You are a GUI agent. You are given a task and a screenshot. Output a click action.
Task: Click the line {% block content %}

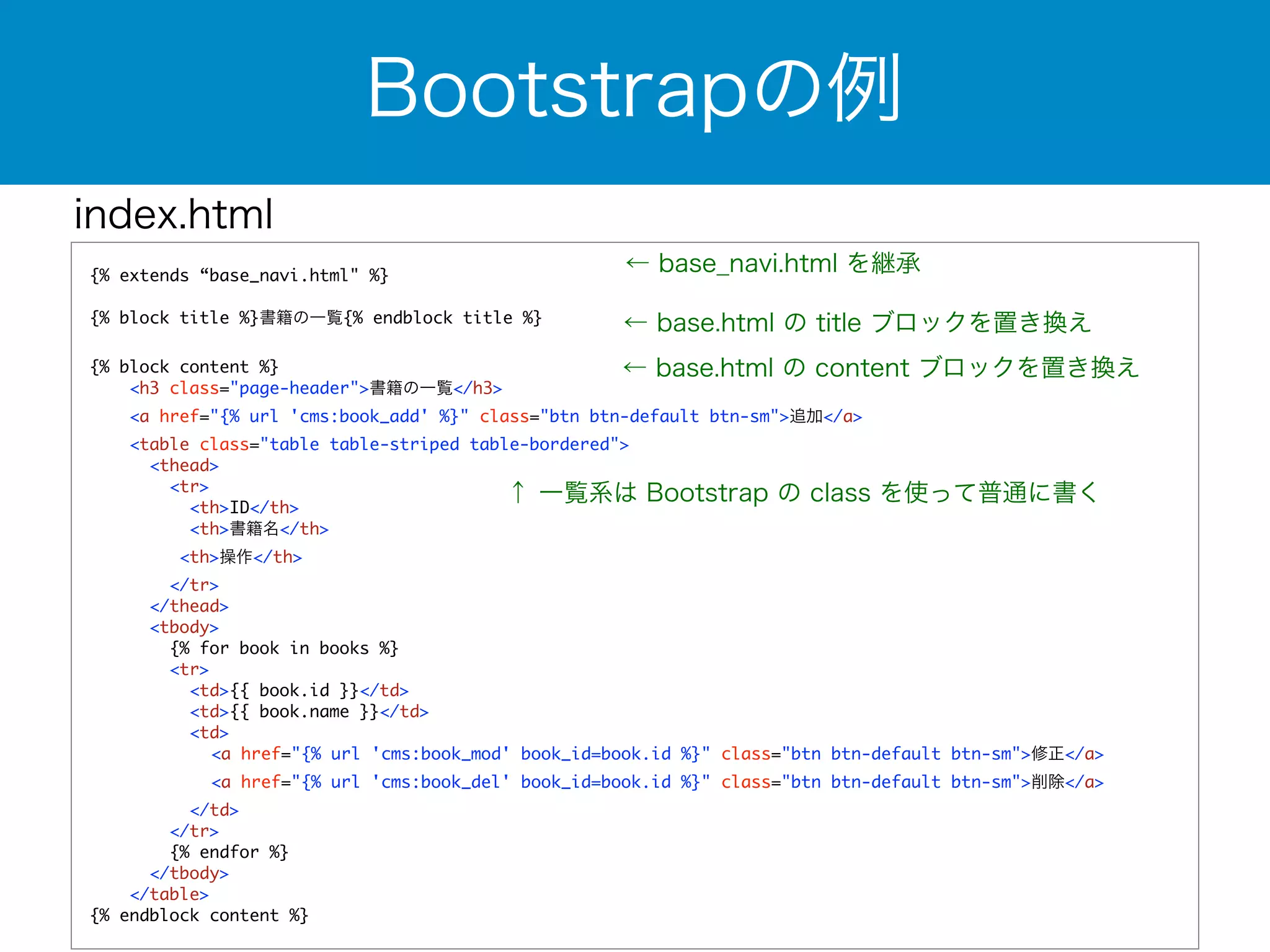[184, 367]
